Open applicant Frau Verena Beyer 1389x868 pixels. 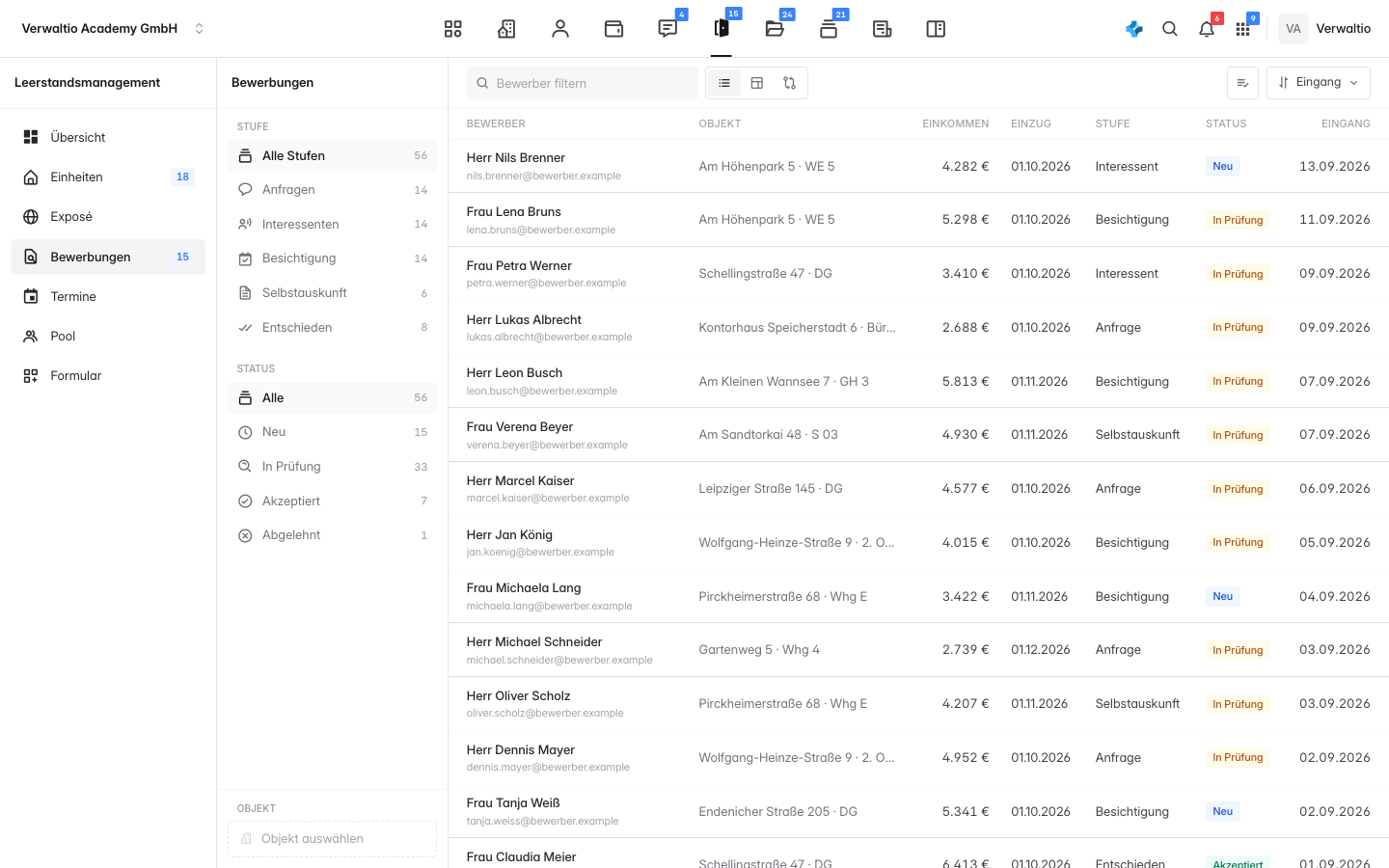918,435
